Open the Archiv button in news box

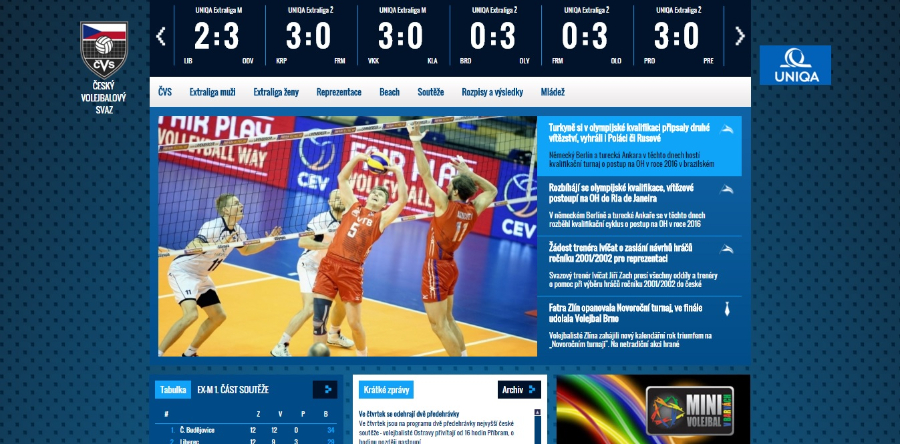pos(519,389)
